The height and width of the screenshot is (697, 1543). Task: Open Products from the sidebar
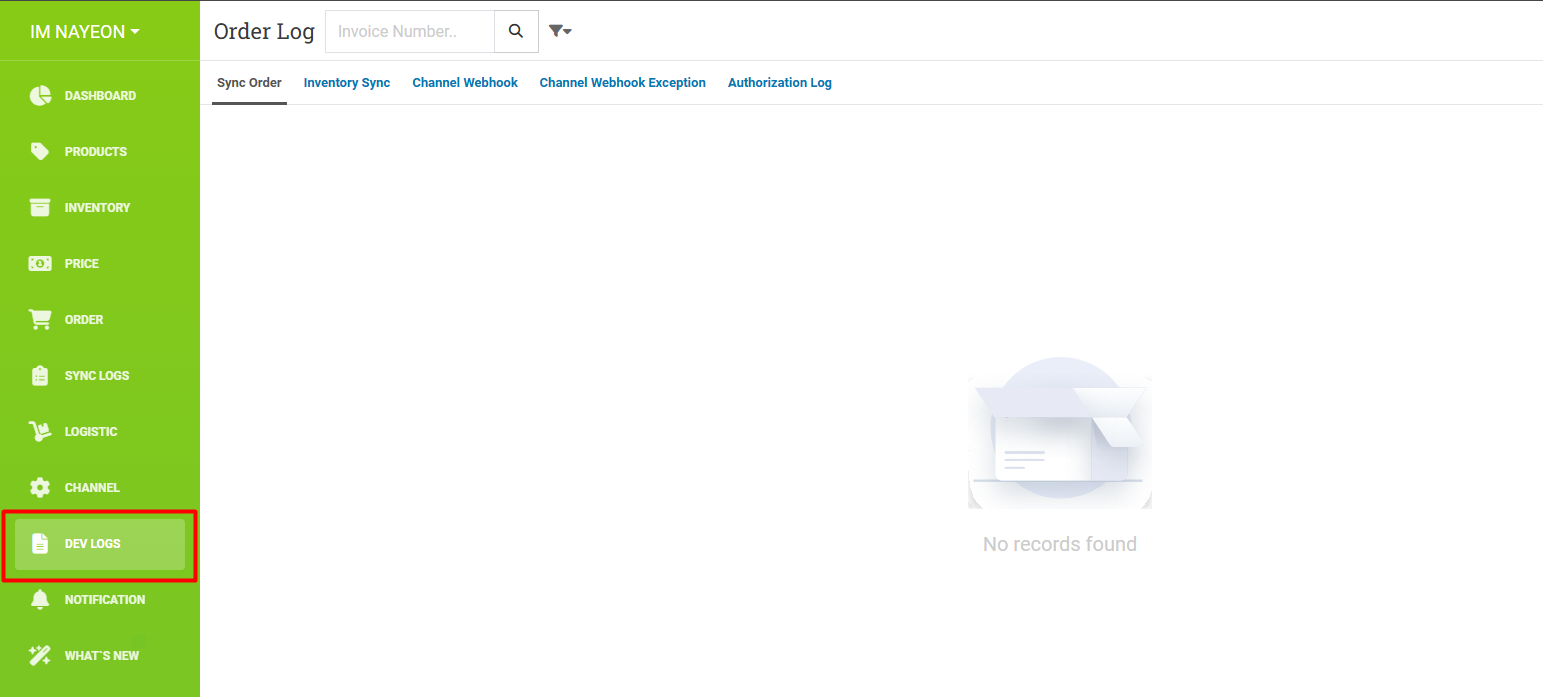100,152
